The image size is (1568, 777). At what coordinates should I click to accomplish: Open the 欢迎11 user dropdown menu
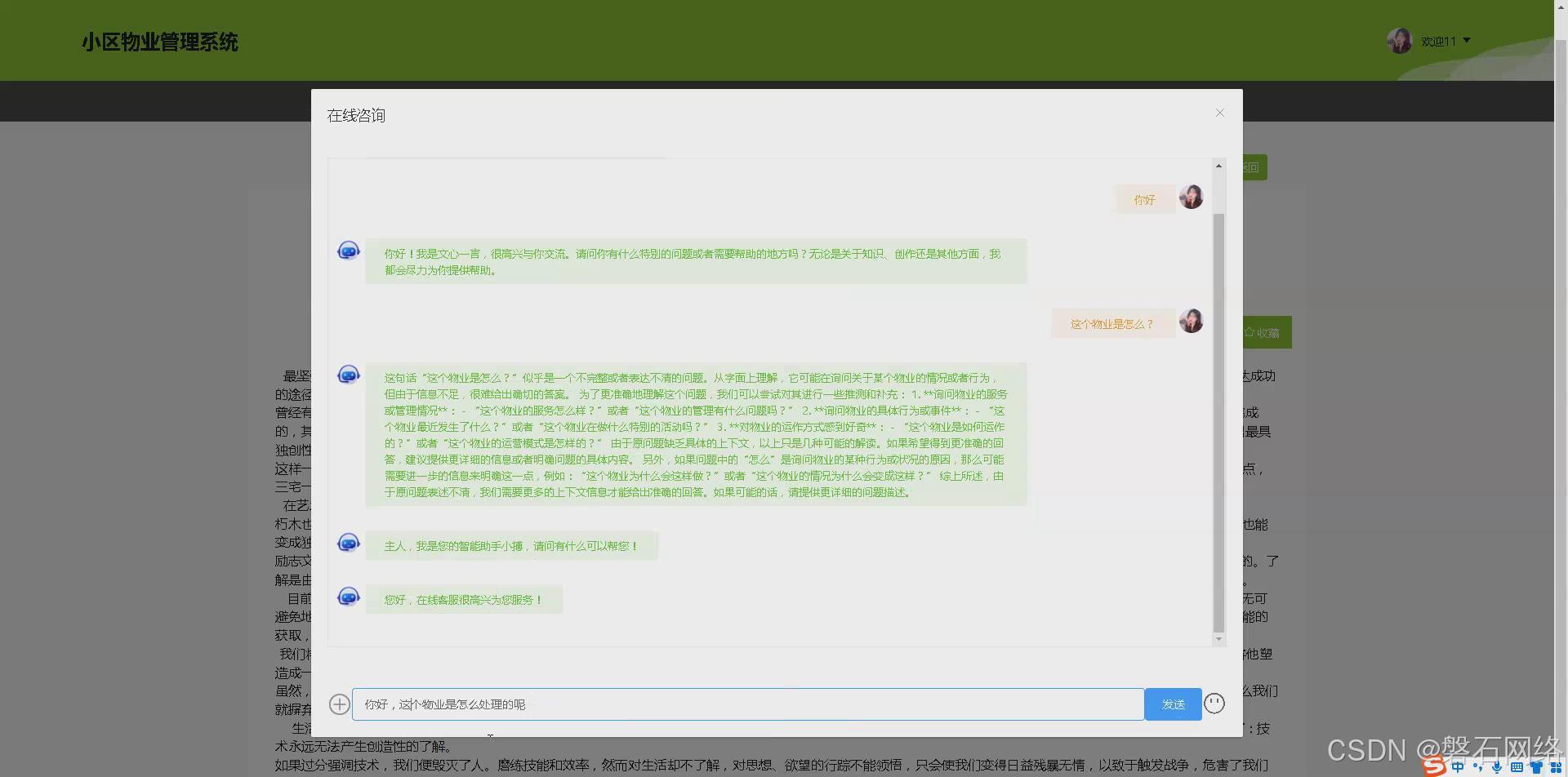1445,41
